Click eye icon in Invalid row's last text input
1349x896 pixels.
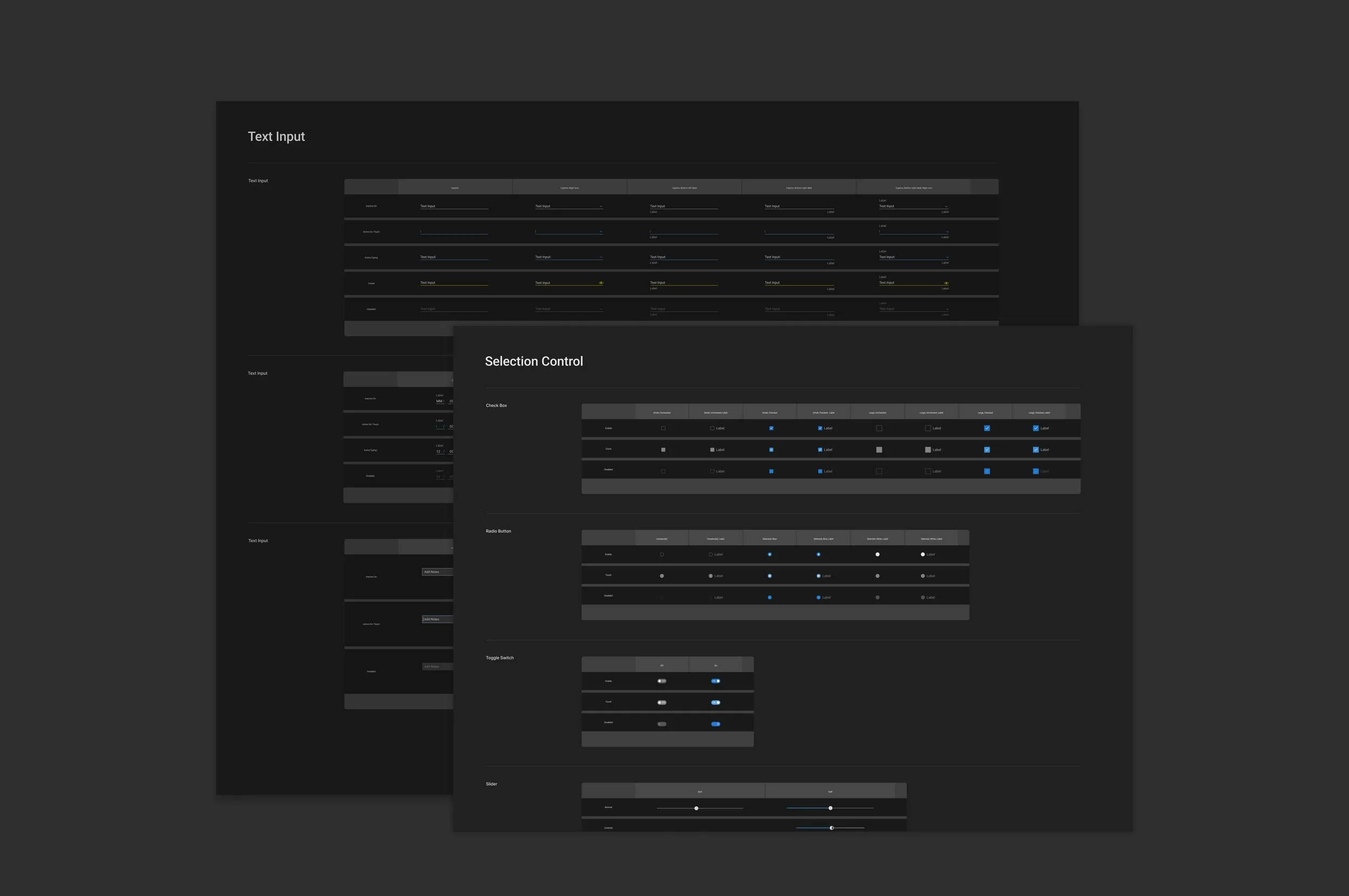[x=946, y=283]
